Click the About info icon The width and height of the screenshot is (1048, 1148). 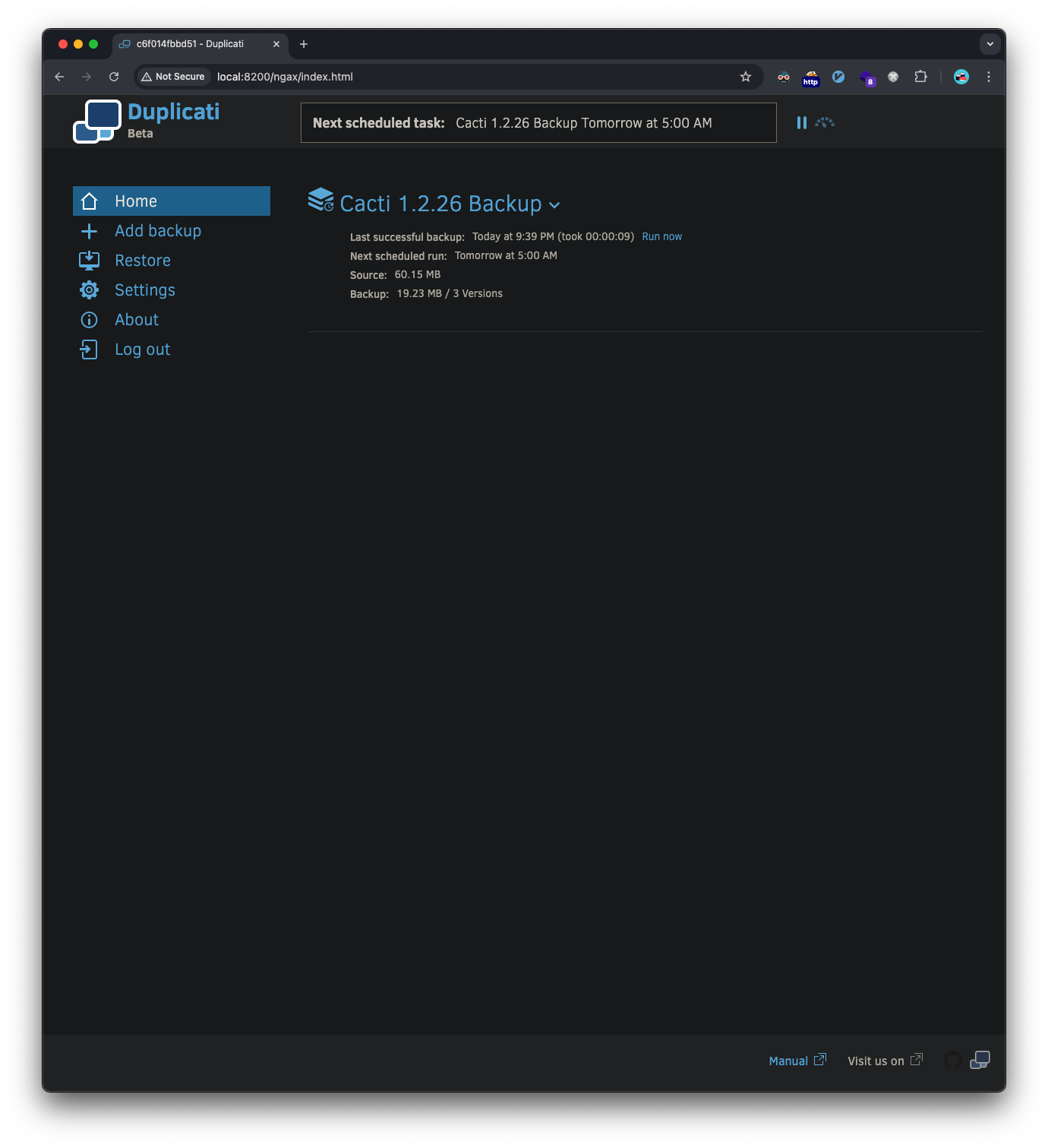click(x=89, y=319)
